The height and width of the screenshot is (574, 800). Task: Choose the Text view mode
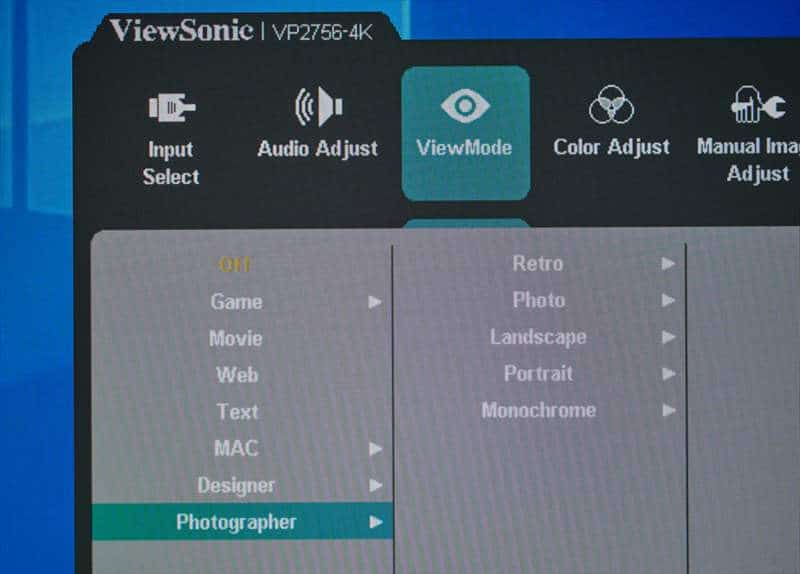tap(238, 412)
